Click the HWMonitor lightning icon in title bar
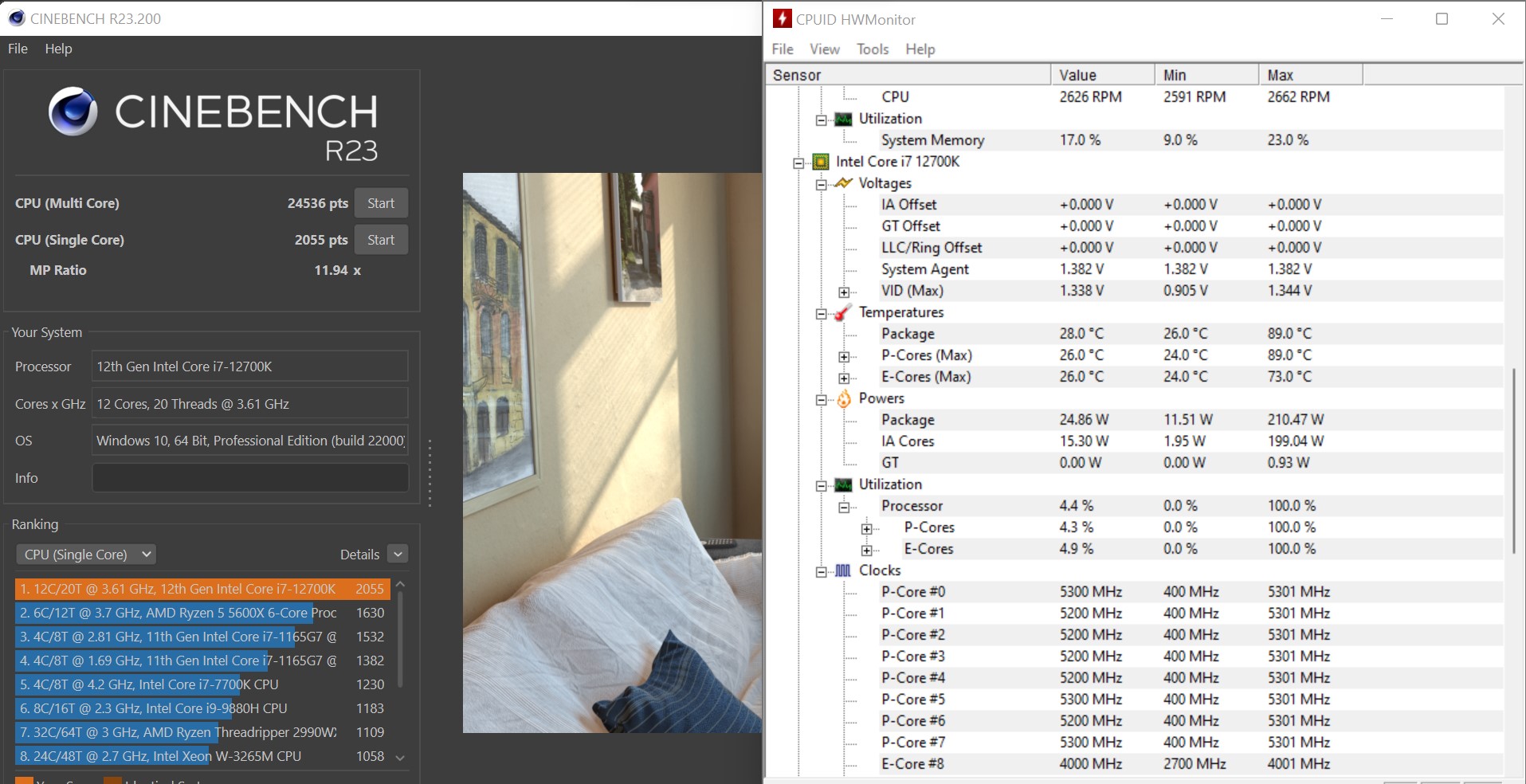Image resolution: width=1526 pixels, height=784 pixels. [x=783, y=18]
